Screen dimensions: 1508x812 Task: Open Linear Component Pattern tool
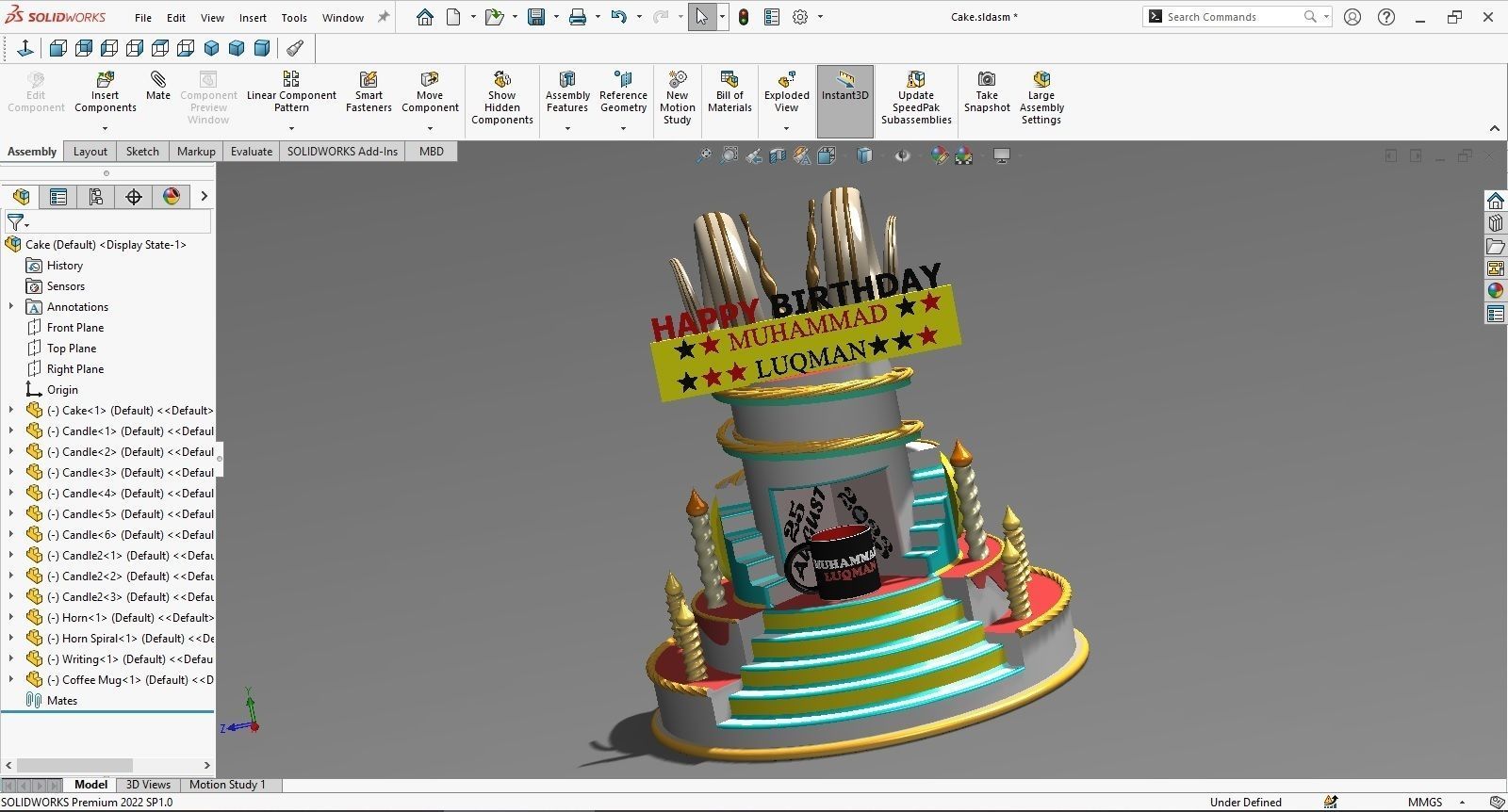pos(291,91)
